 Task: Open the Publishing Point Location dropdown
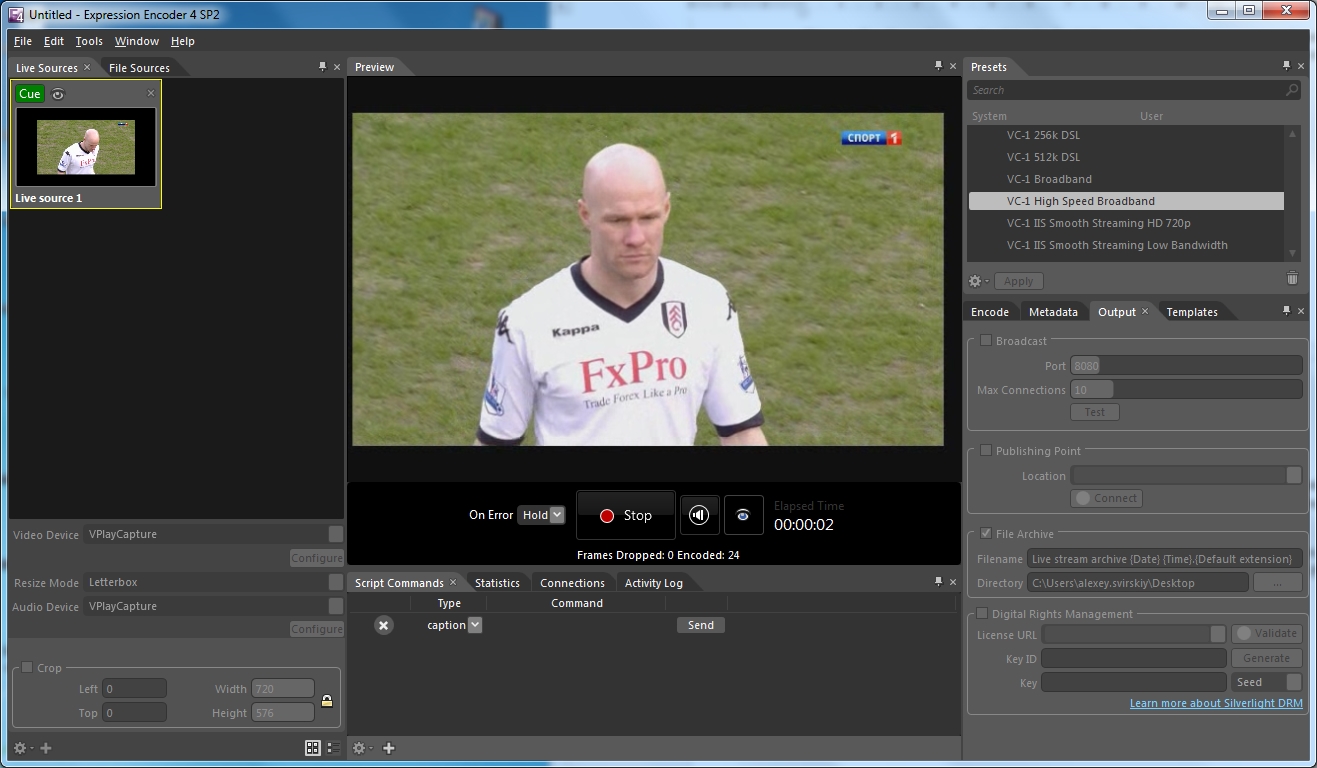[1293, 476]
